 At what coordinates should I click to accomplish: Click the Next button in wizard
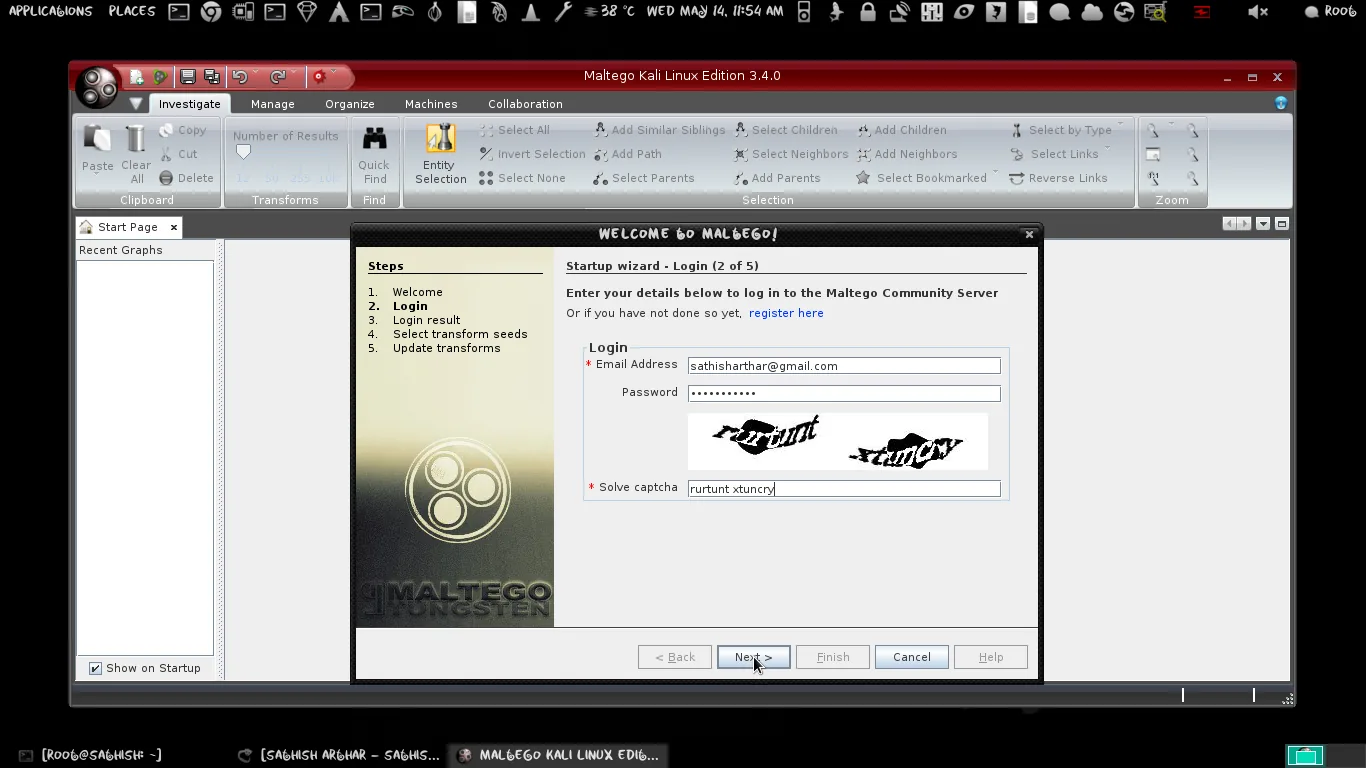click(x=753, y=657)
